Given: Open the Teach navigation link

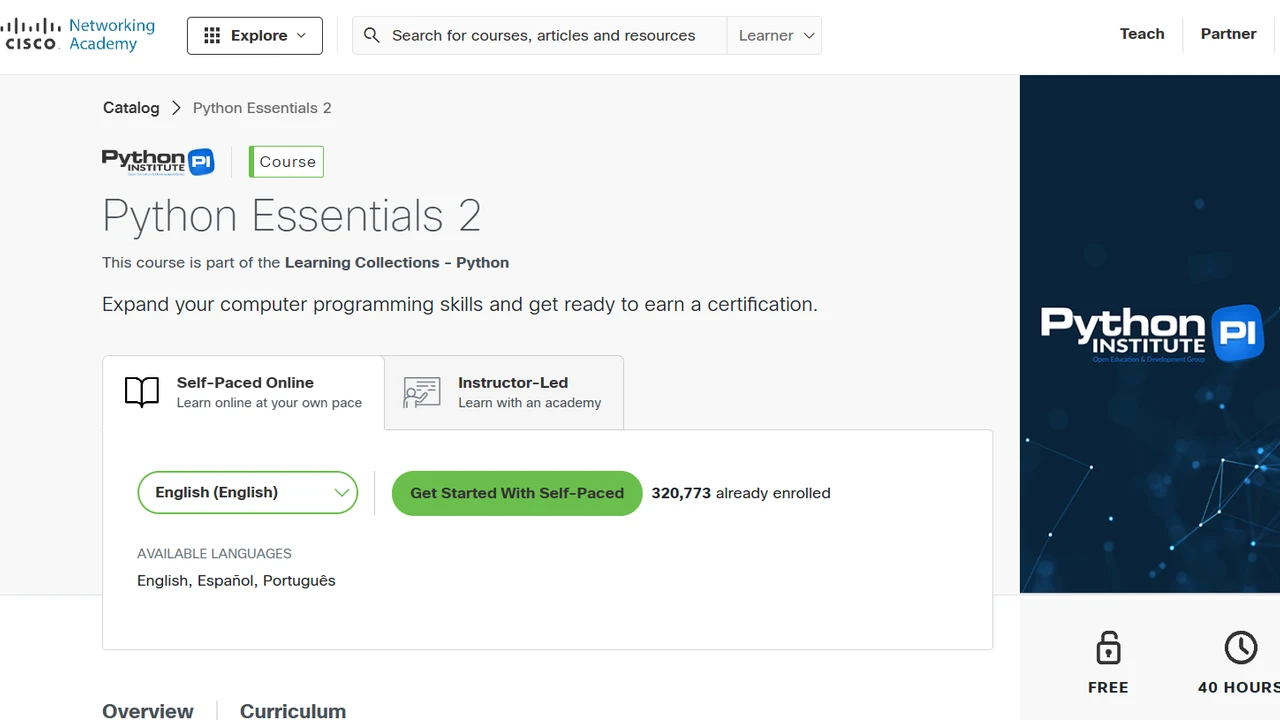Looking at the screenshot, I should (x=1142, y=34).
